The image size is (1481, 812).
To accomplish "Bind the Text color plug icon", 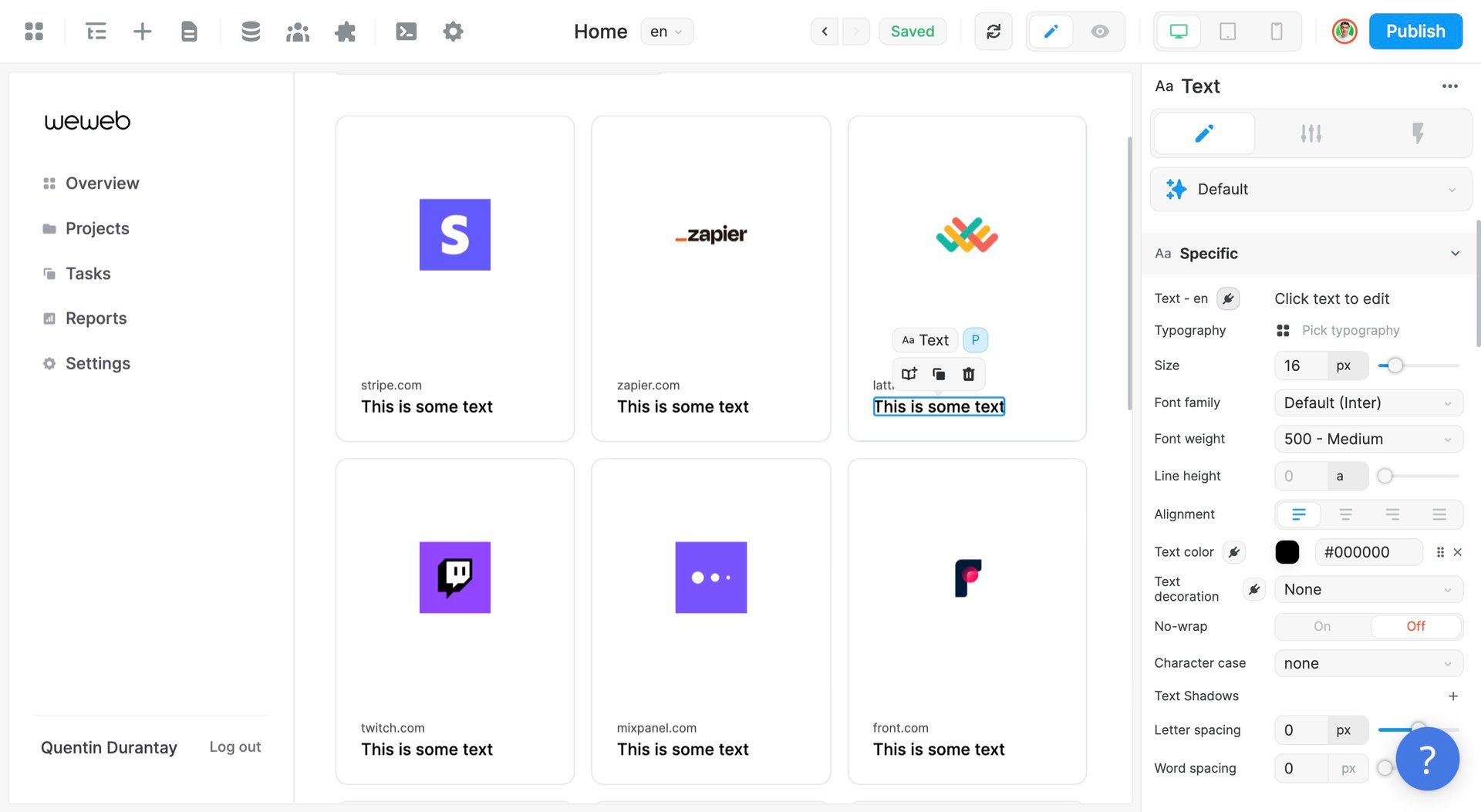I will click(x=1234, y=552).
